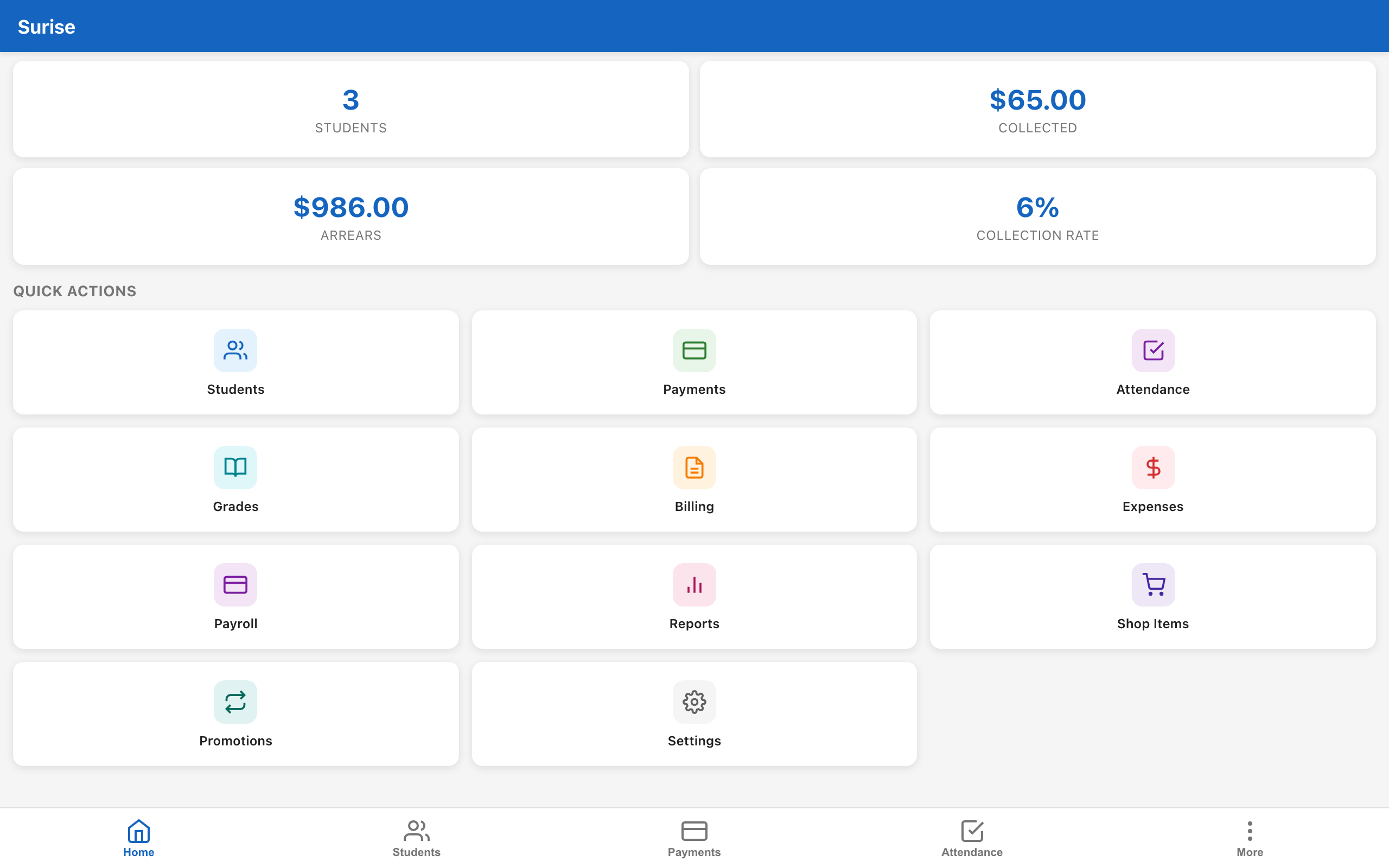Select the $986.00 Arrears stat card

[351, 216]
